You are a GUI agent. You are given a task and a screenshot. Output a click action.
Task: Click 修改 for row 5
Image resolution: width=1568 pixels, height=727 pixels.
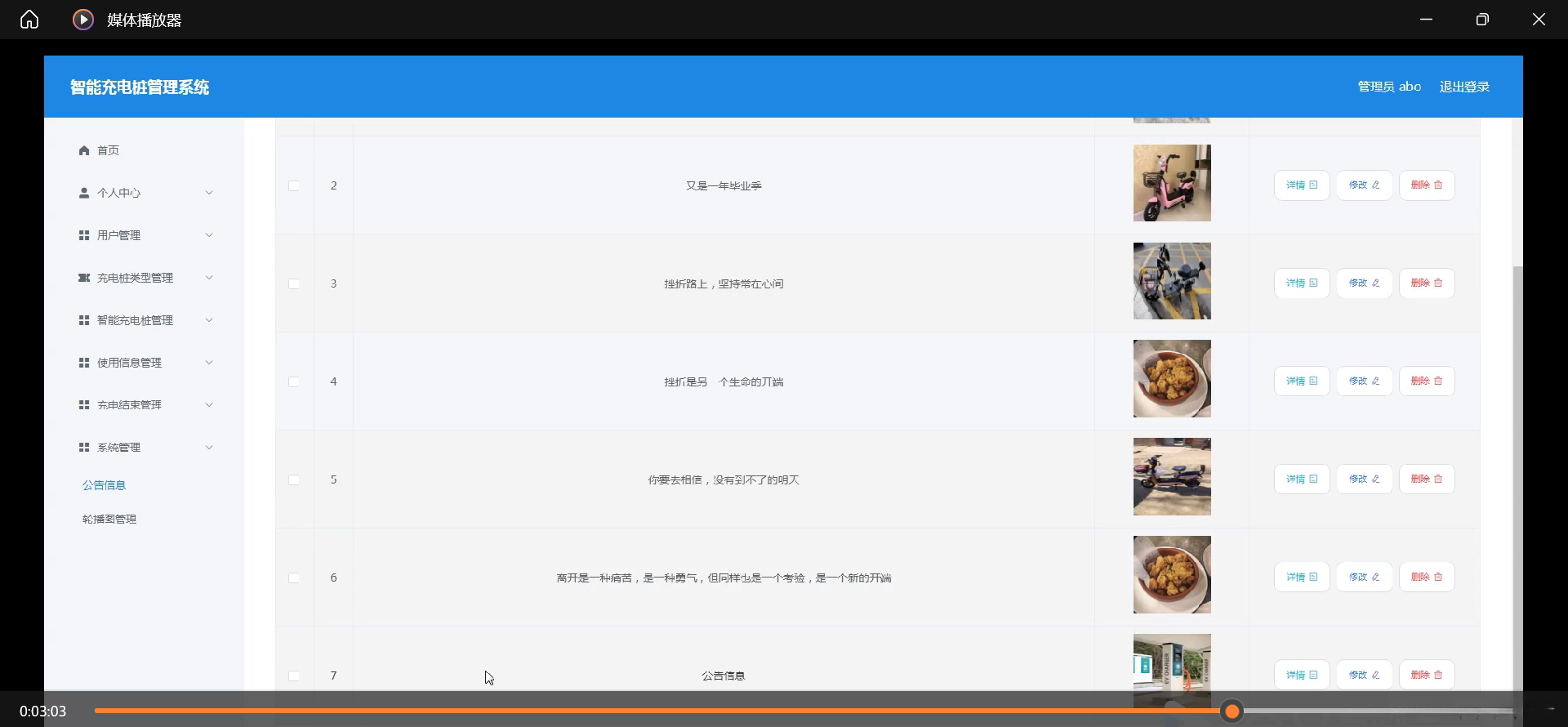1364,479
